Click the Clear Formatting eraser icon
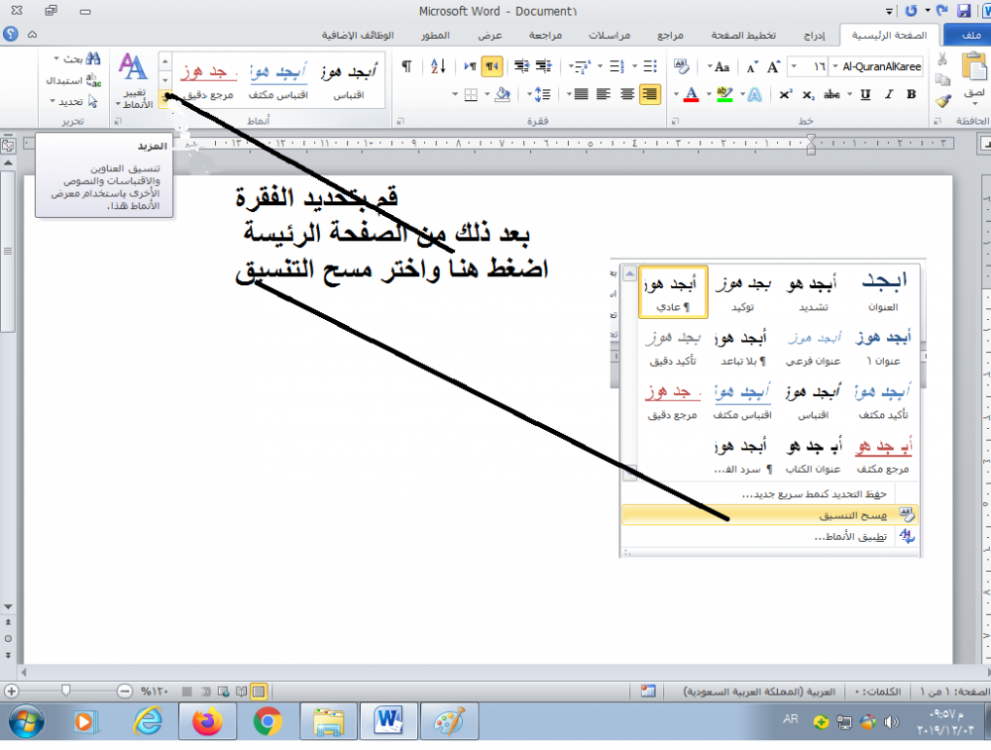The width and height of the screenshot is (991, 750). pyautogui.click(x=681, y=66)
